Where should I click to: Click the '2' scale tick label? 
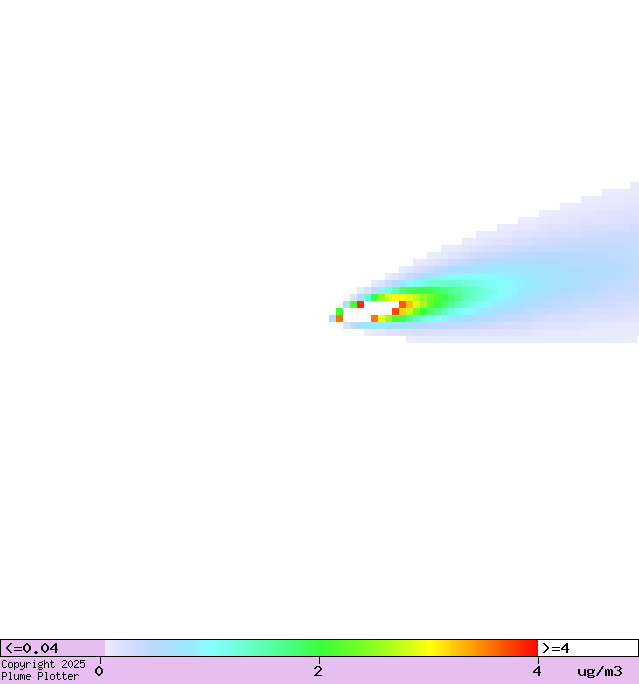(318, 671)
